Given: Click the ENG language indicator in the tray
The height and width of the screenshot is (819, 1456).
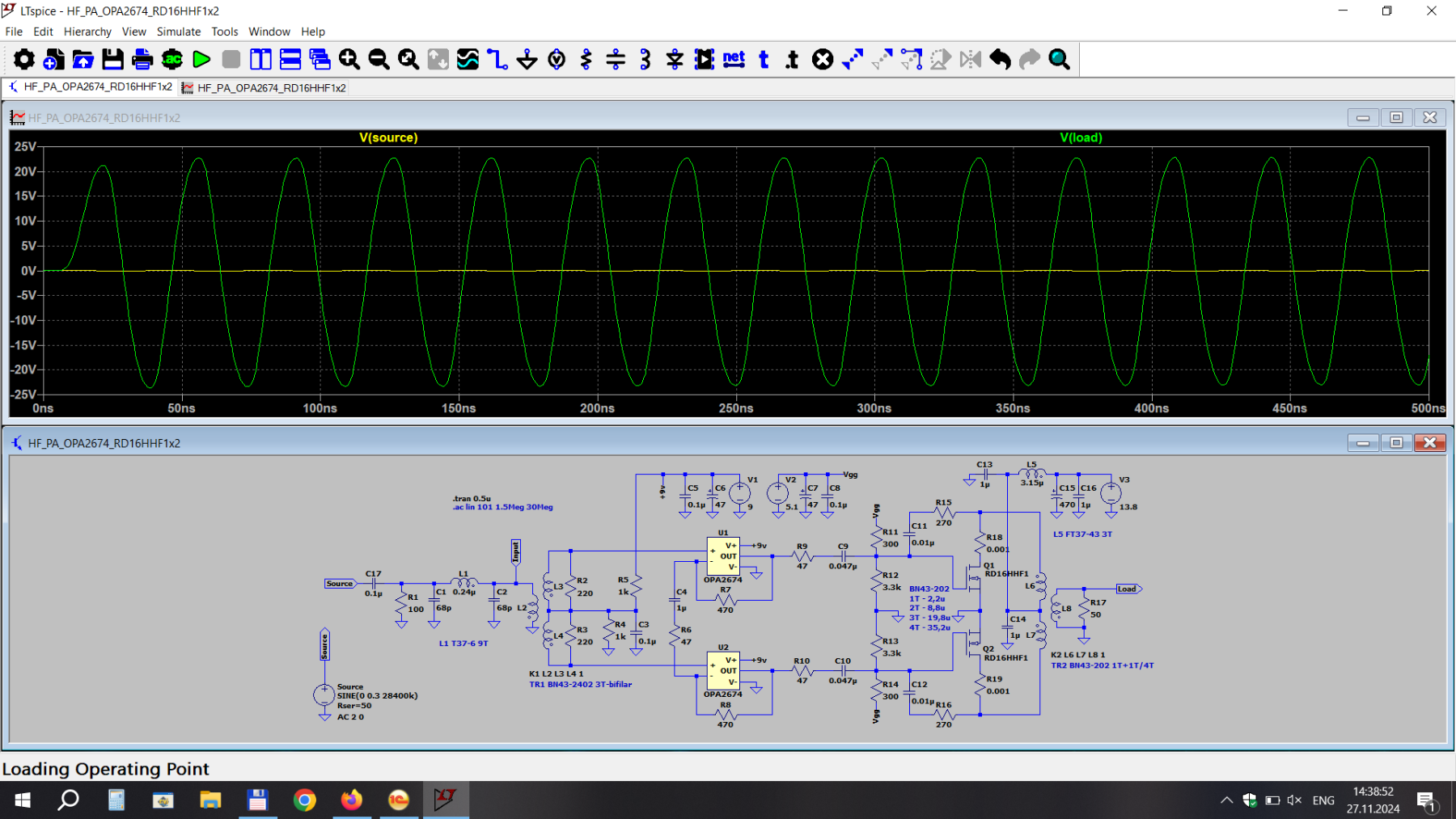Looking at the screenshot, I should (1323, 800).
